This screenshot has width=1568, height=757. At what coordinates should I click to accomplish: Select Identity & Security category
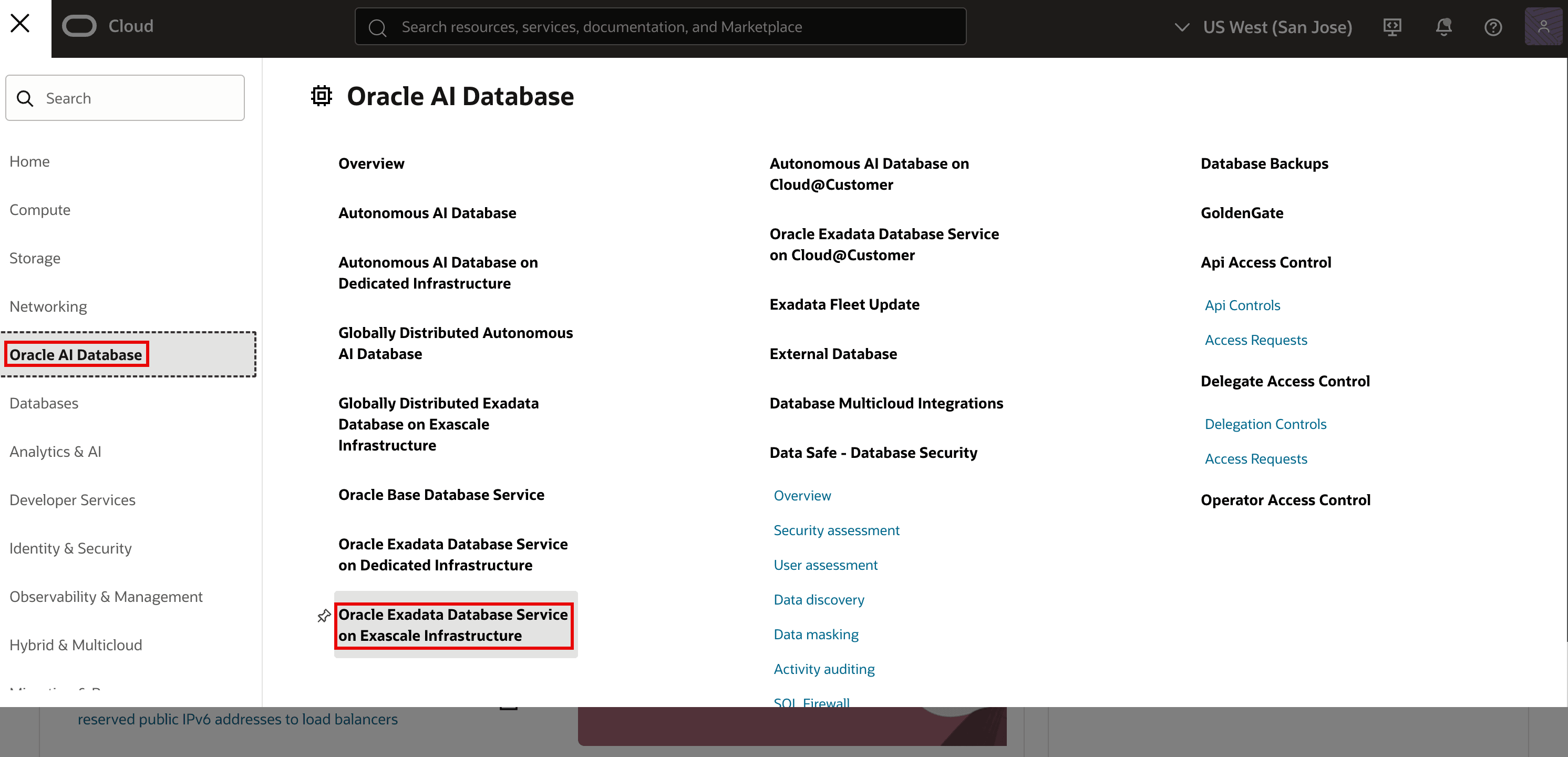pyautogui.click(x=70, y=548)
